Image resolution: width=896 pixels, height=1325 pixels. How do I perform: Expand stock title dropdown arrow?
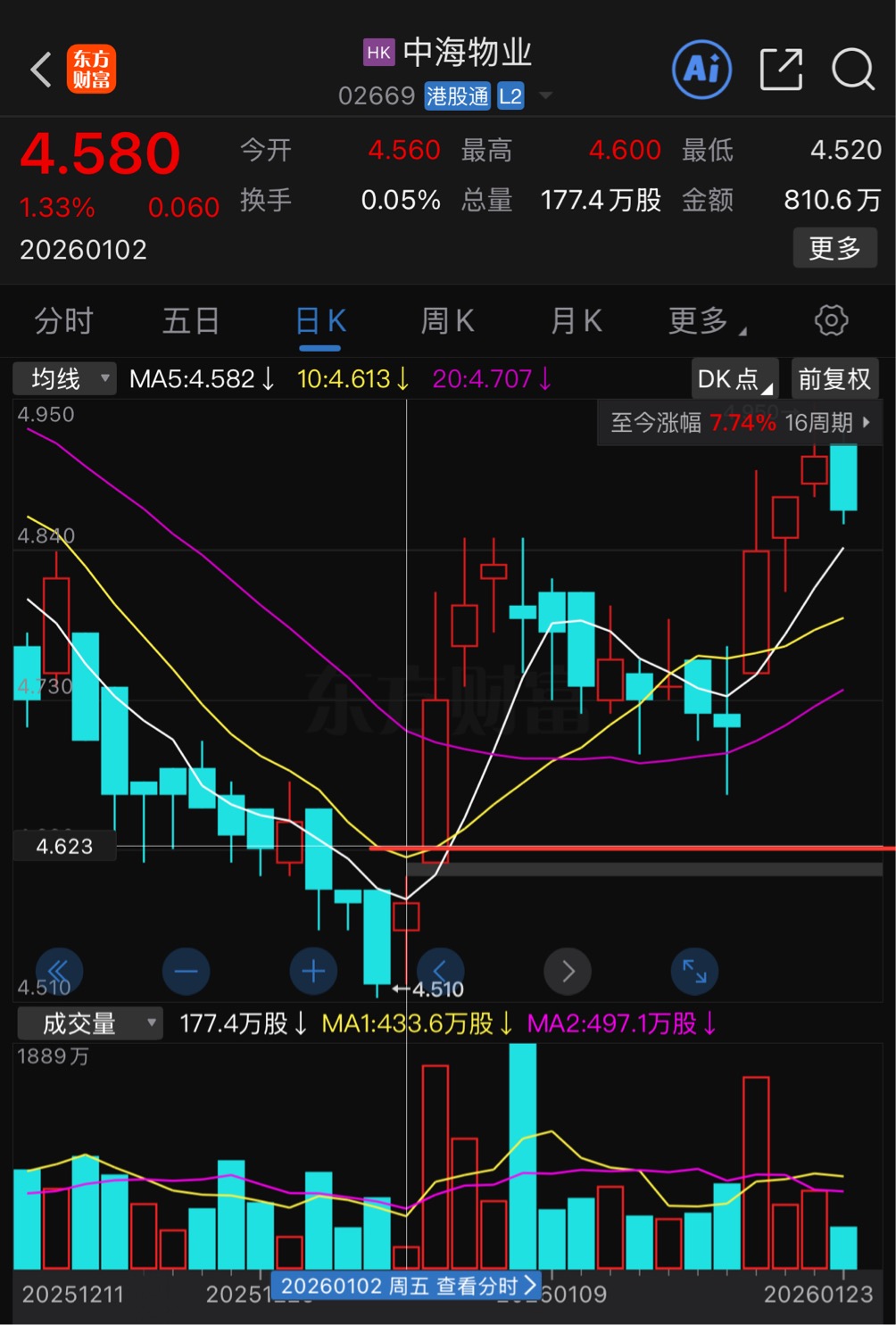[x=545, y=95]
